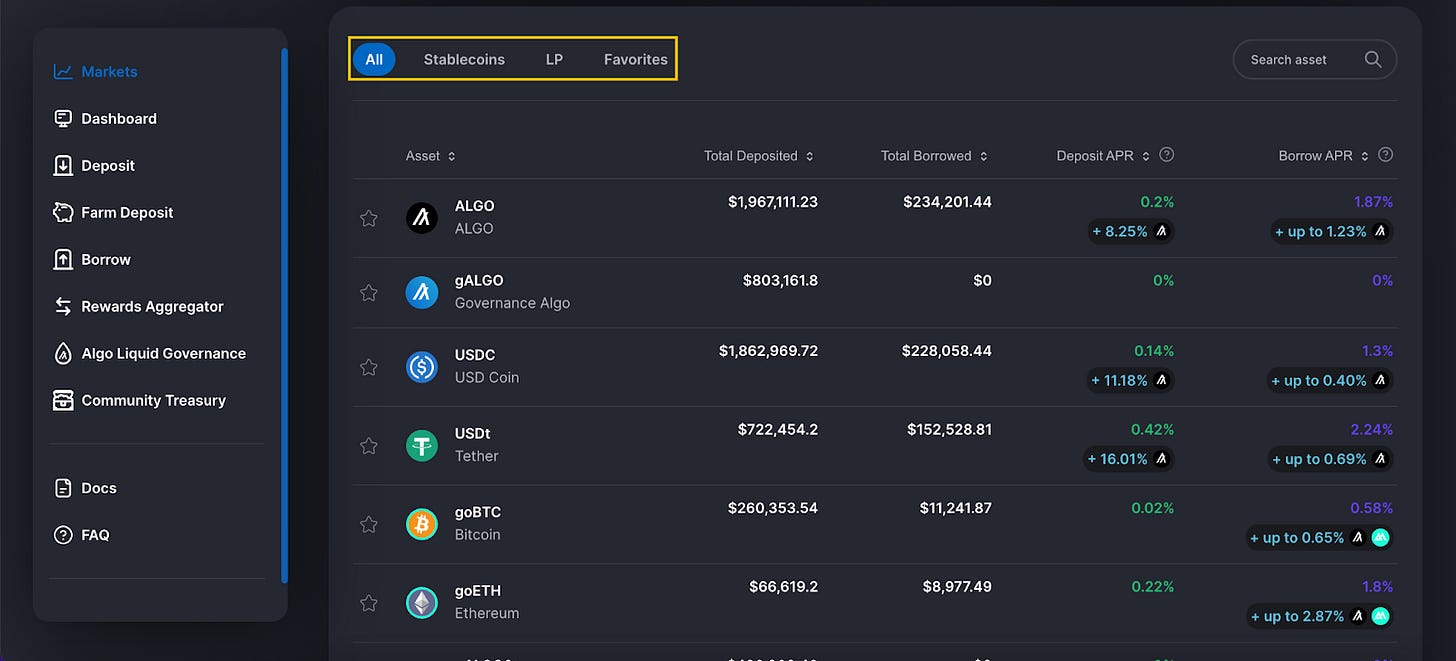Switch to the Favorites tab

point(636,59)
